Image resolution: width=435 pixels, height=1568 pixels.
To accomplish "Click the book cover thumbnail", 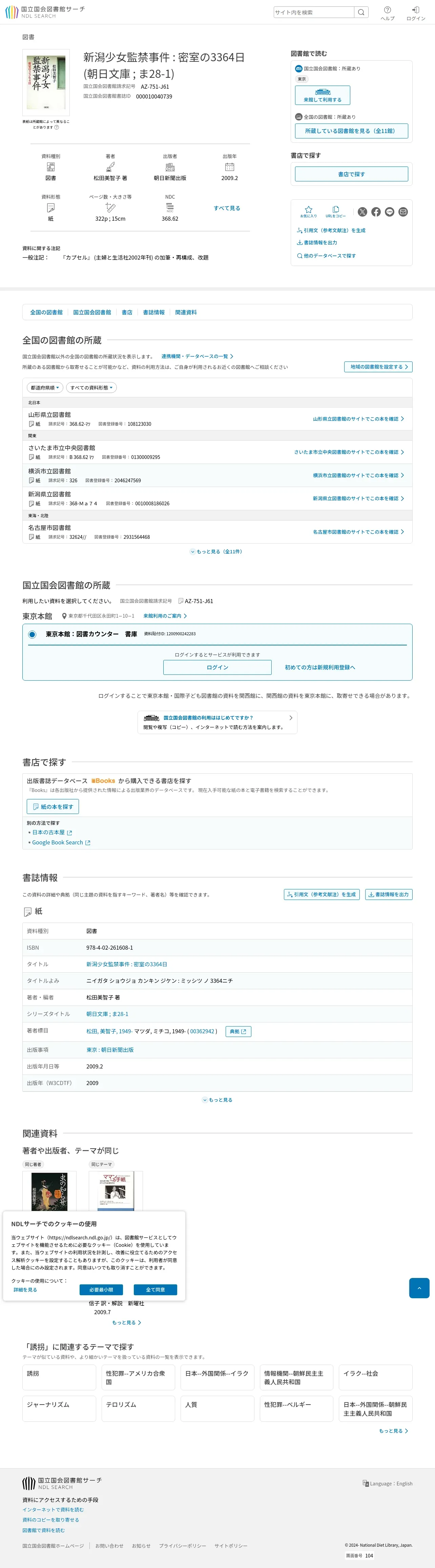I will 46,82.
